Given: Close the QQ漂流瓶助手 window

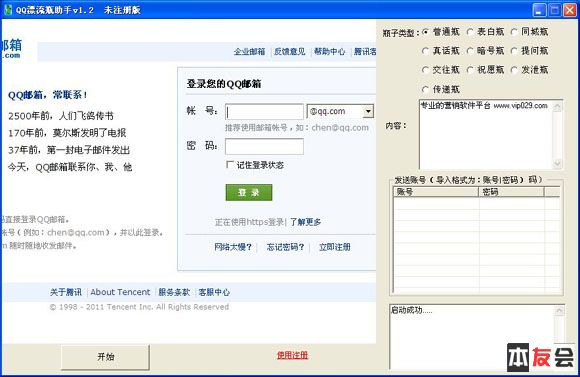Looking at the screenshot, I should 570,10.
